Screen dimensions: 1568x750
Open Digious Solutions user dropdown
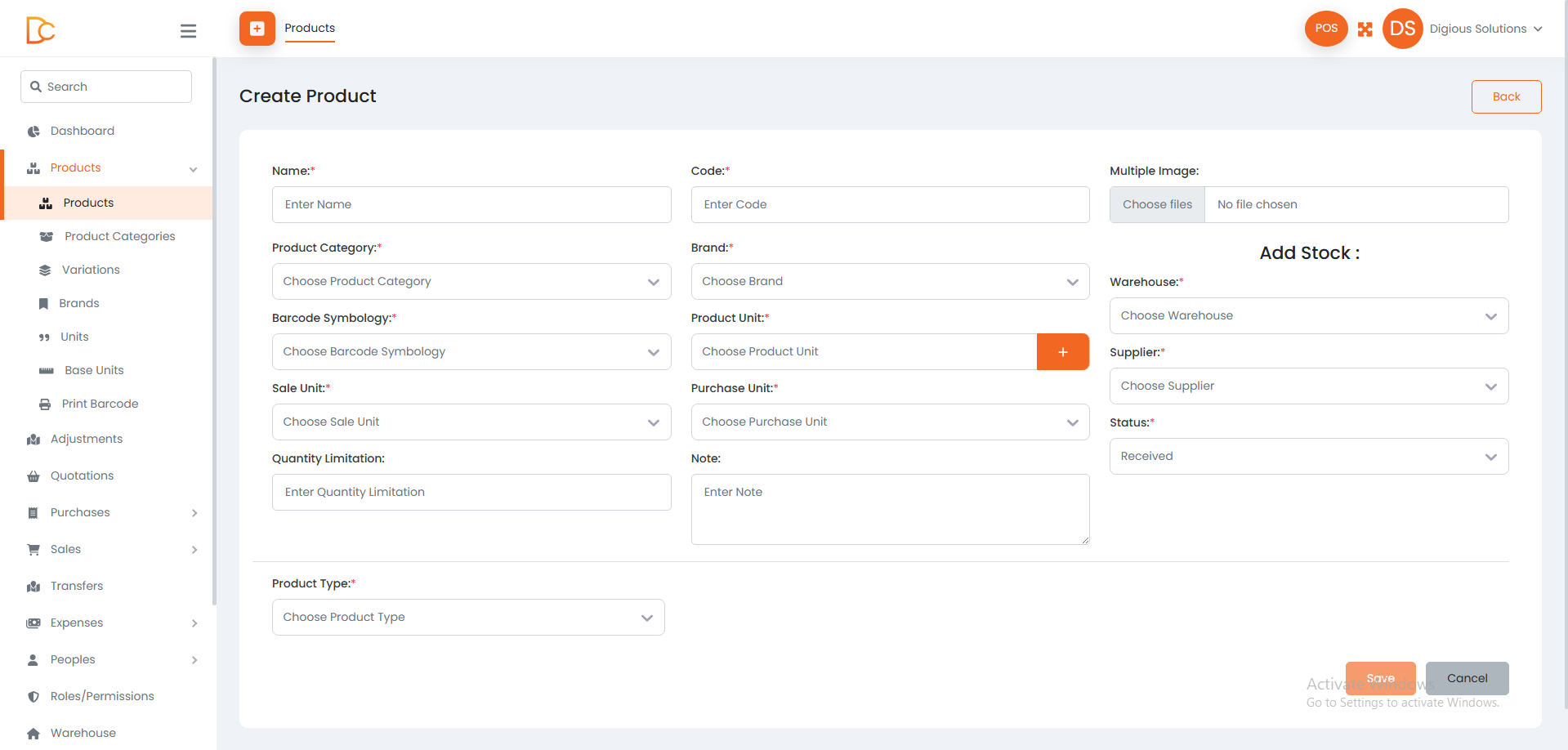point(1485,29)
